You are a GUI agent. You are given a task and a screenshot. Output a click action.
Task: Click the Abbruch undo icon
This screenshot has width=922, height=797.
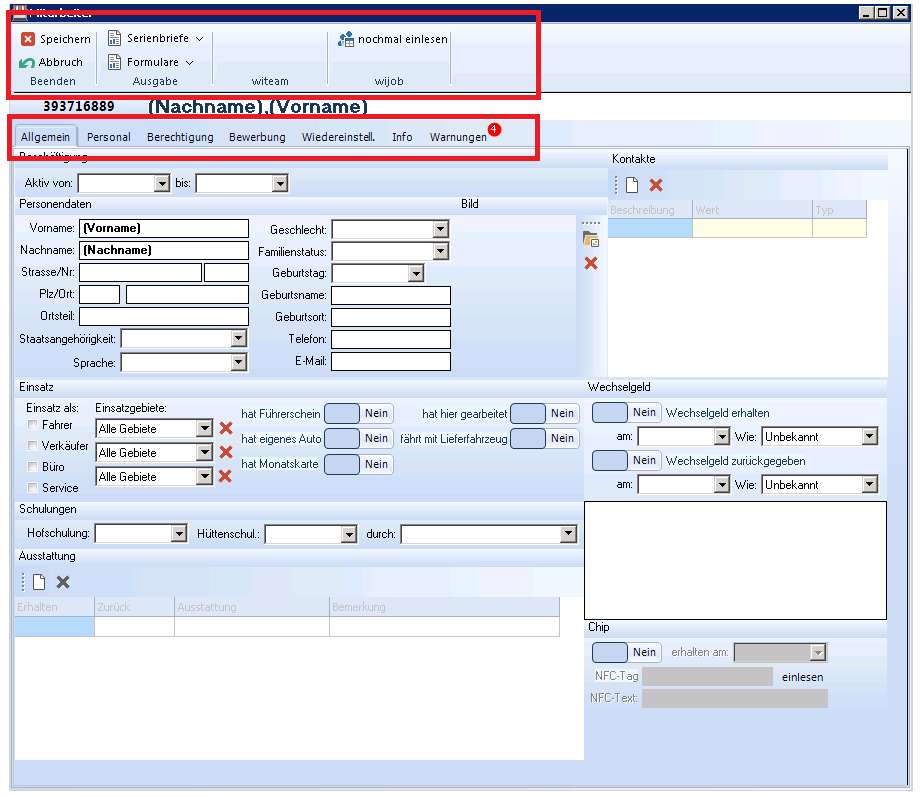tap(28, 63)
